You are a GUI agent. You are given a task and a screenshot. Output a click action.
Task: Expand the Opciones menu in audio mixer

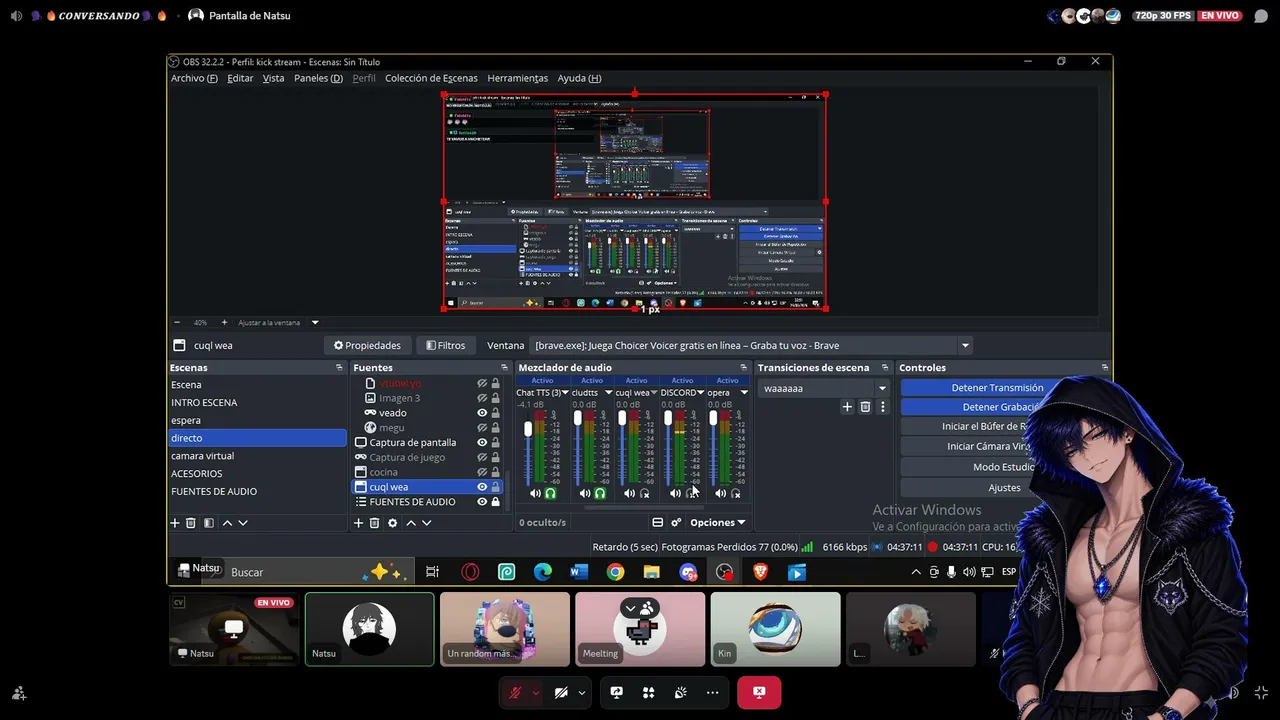(x=717, y=522)
